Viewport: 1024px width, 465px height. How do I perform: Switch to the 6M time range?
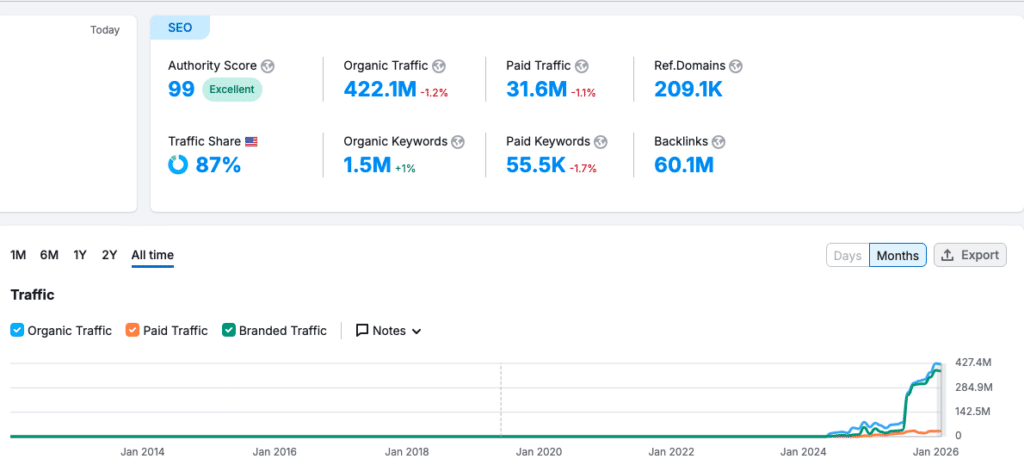point(49,255)
